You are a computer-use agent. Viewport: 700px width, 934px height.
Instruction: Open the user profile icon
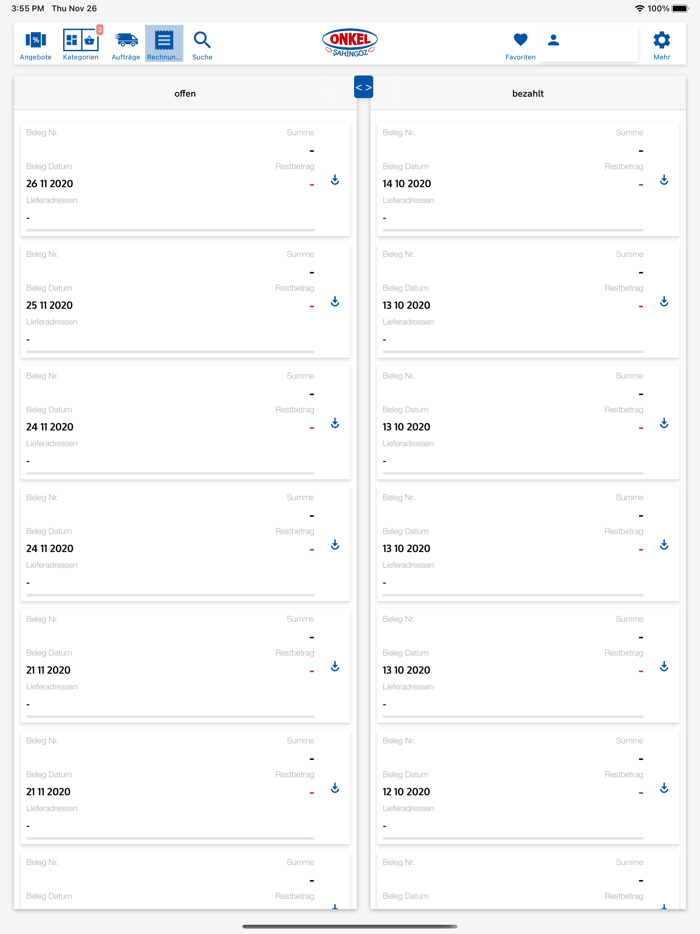pyautogui.click(x=553, y=41)
